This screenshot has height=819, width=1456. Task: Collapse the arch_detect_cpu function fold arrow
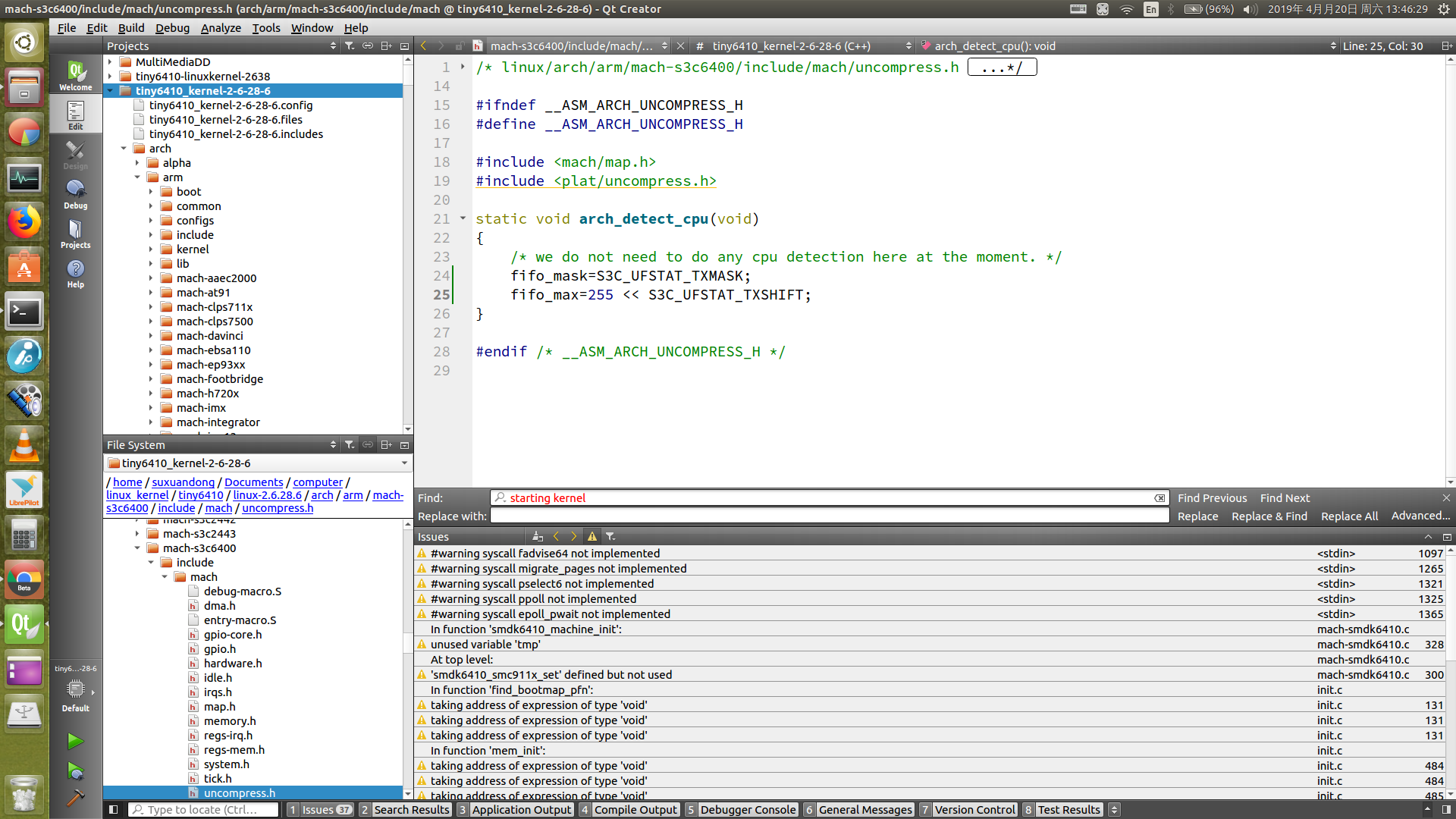tap(463, 218)
